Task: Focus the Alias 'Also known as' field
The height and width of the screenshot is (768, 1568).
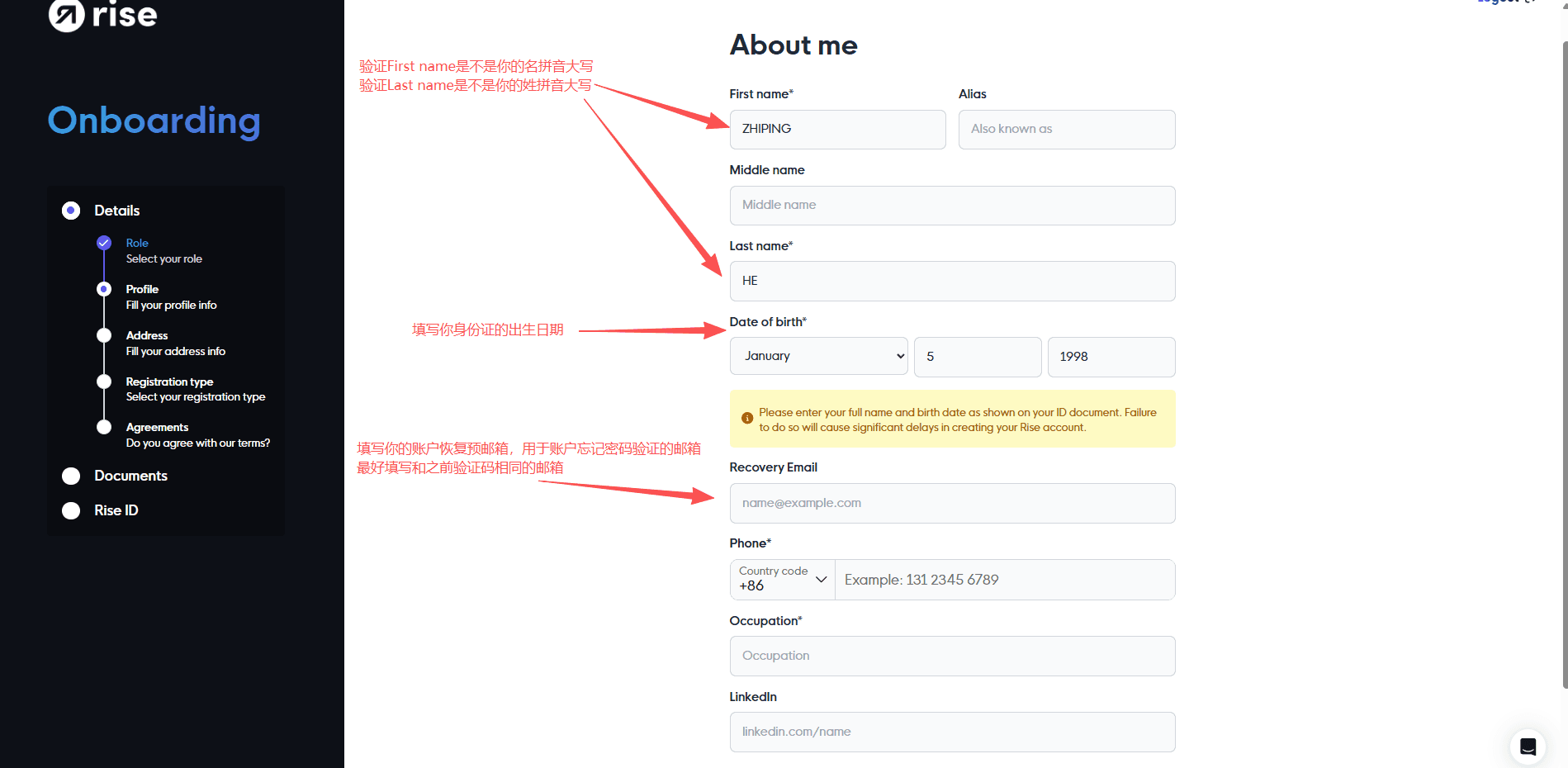Action: coord(1067,130)
